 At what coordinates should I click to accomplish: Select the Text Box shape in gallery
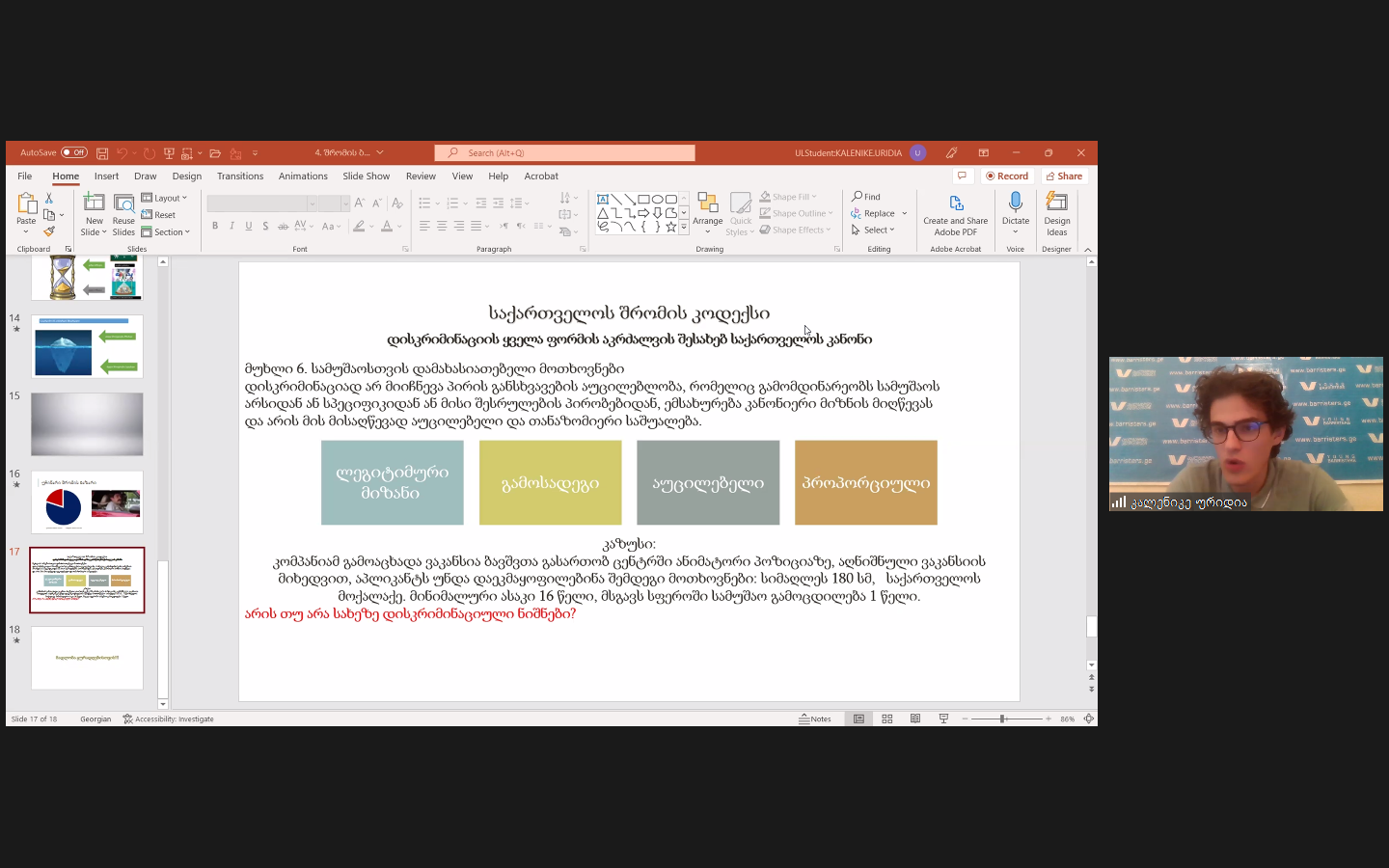[603, 199]
